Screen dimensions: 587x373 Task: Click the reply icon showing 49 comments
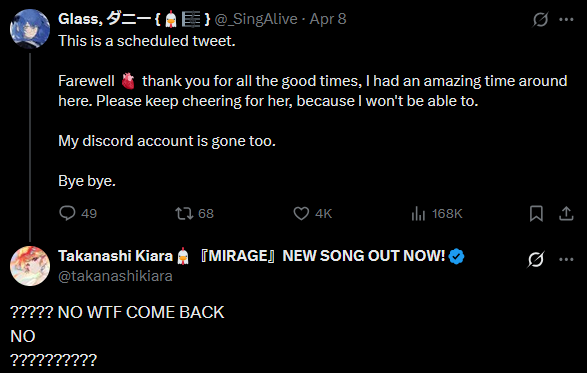(x=67, y=213)
